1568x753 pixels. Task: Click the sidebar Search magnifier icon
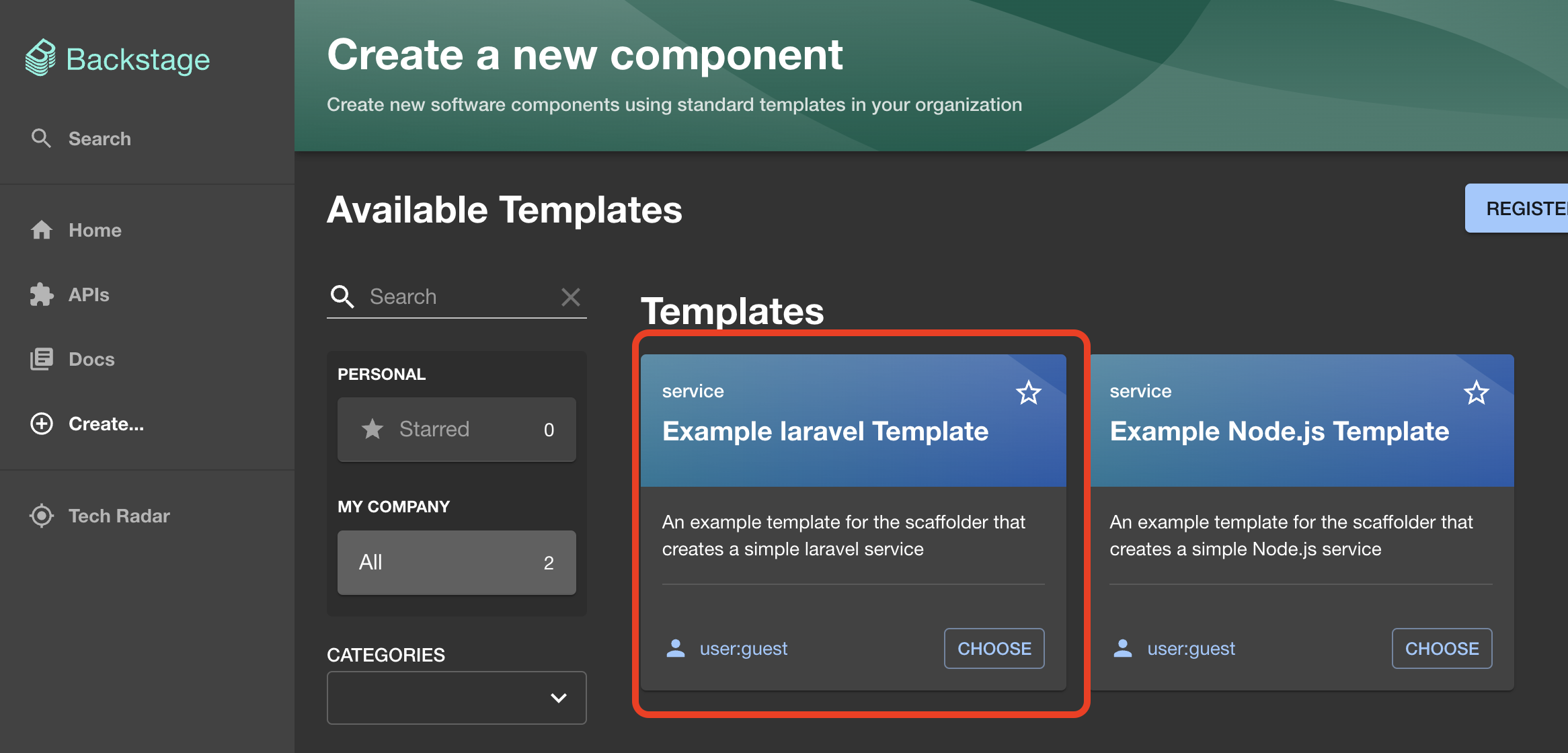41,138
